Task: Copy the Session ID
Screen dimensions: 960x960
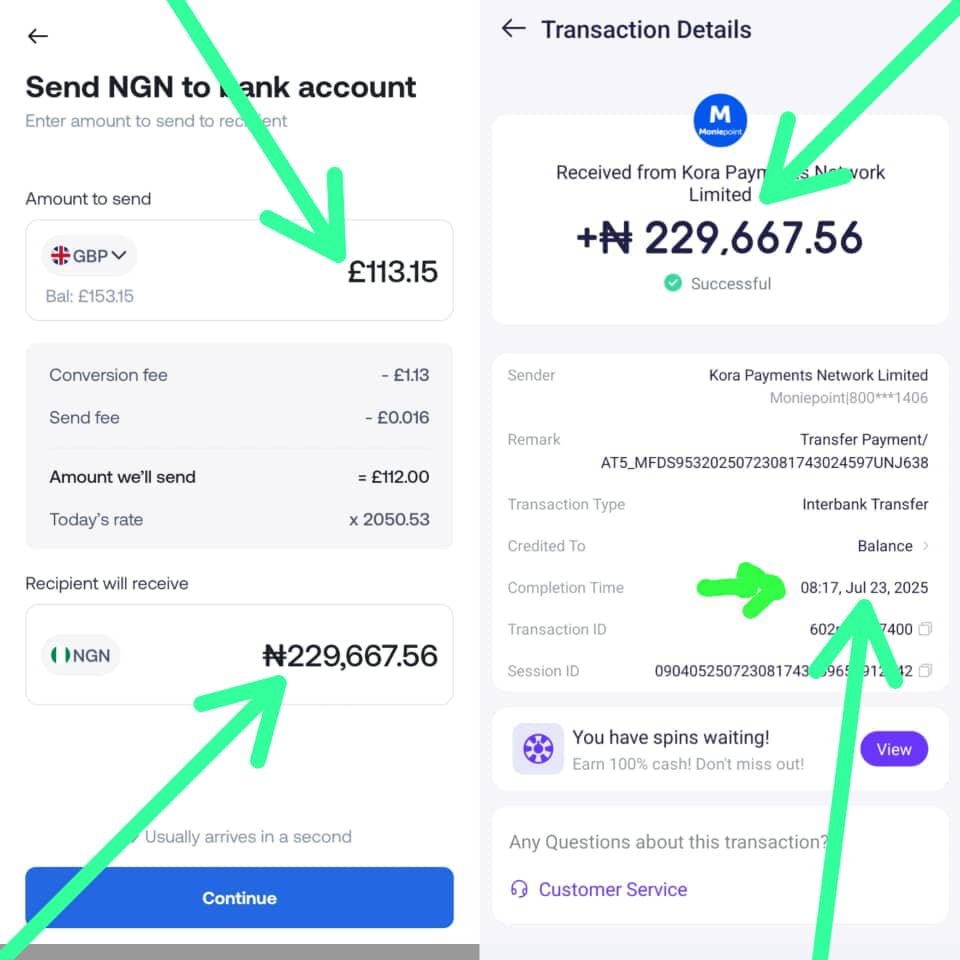Action: pos(926,671)
